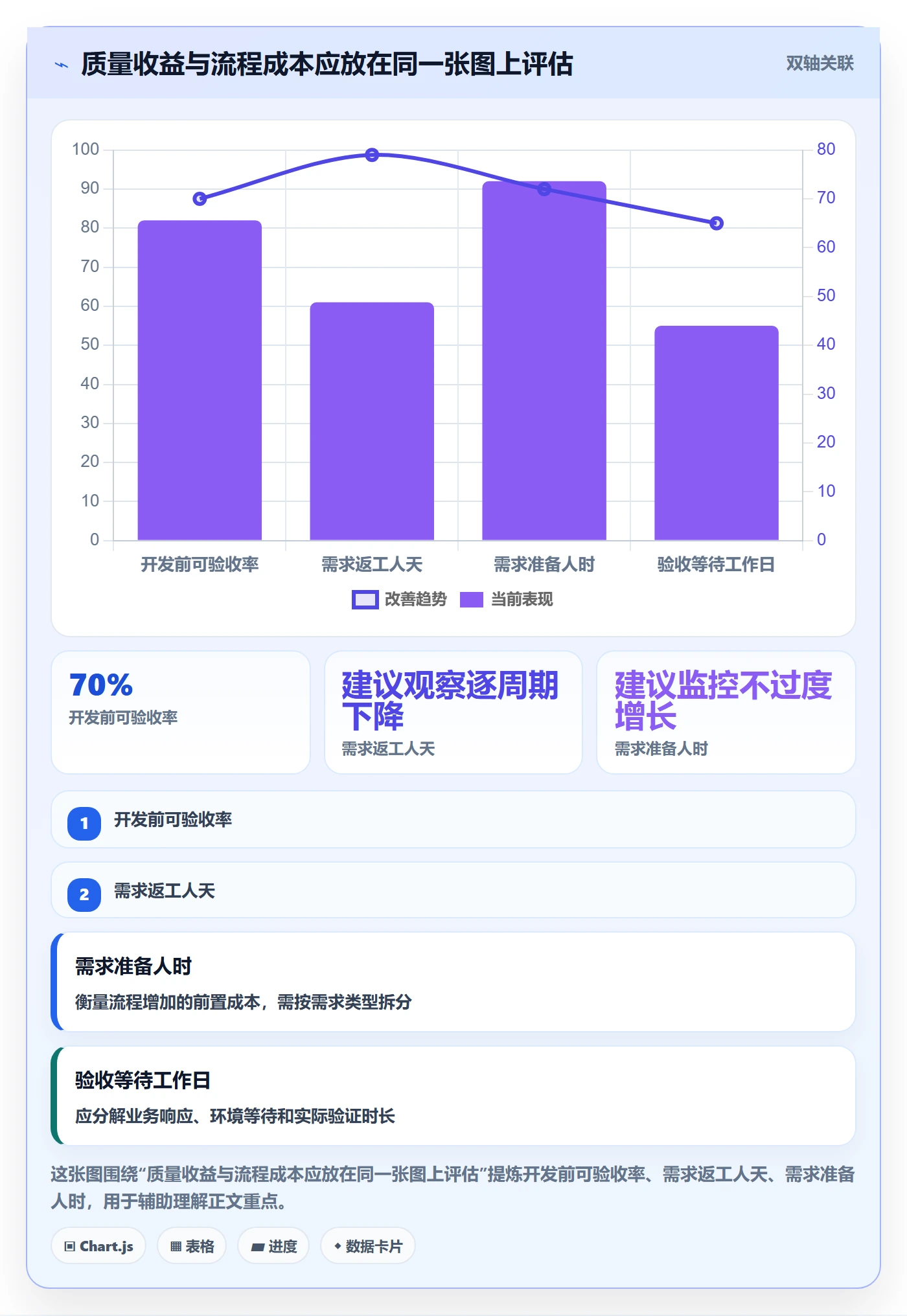Click the 建议观察逐周期下降 data card
The height and width of the screenshot is (1316, 907).
click(454, 712)
